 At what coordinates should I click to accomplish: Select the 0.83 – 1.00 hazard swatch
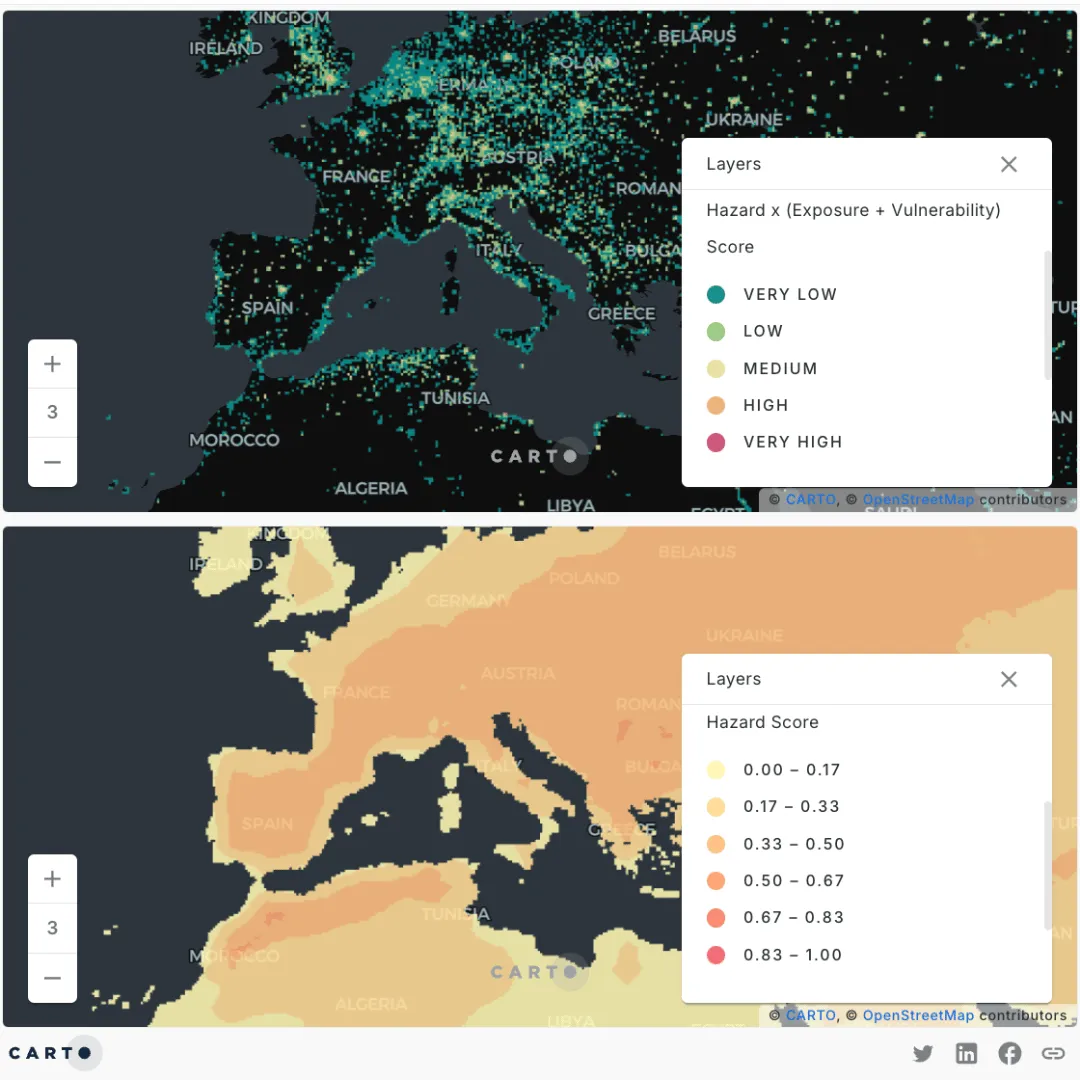[716, 955]
